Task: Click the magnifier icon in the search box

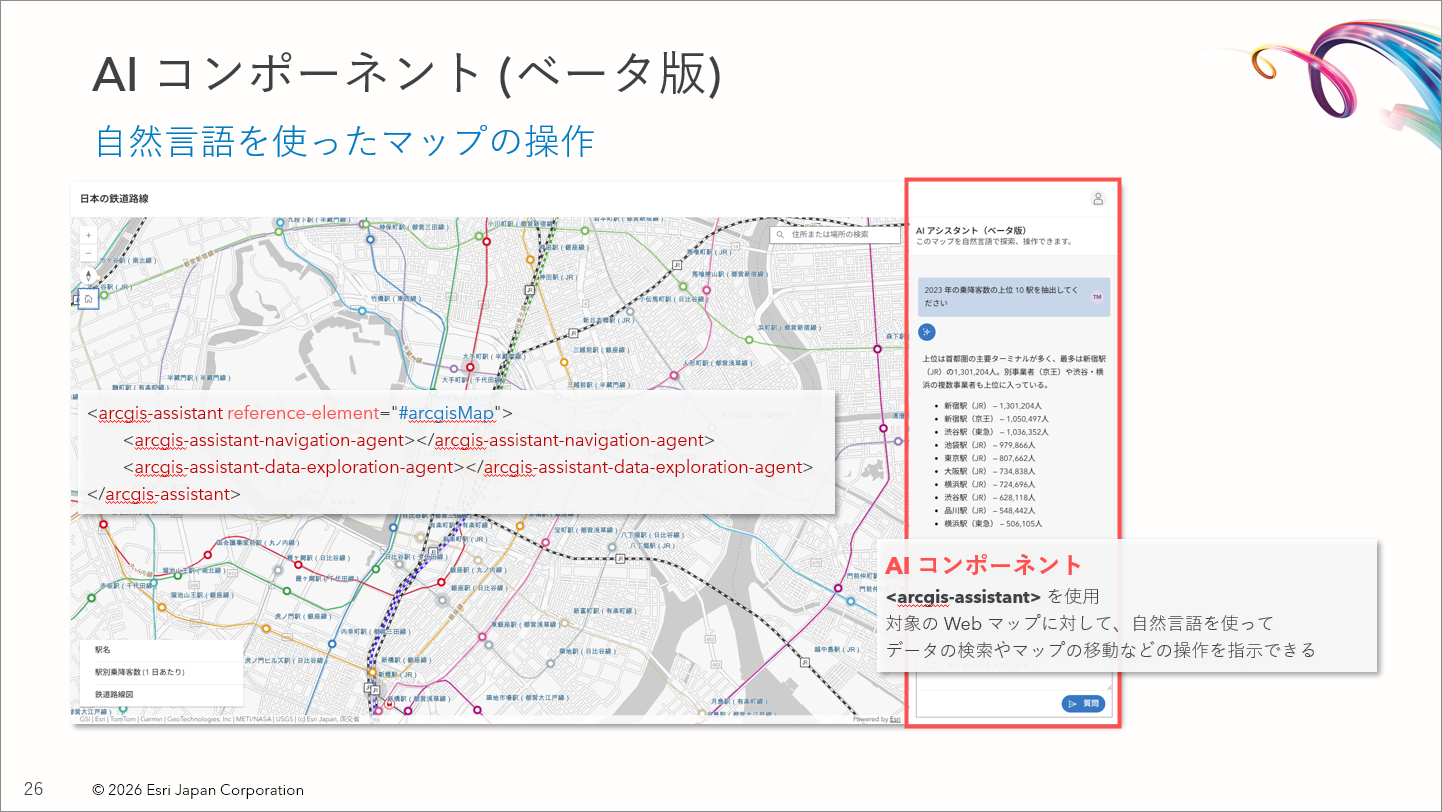Action: [x=780, y=234]
